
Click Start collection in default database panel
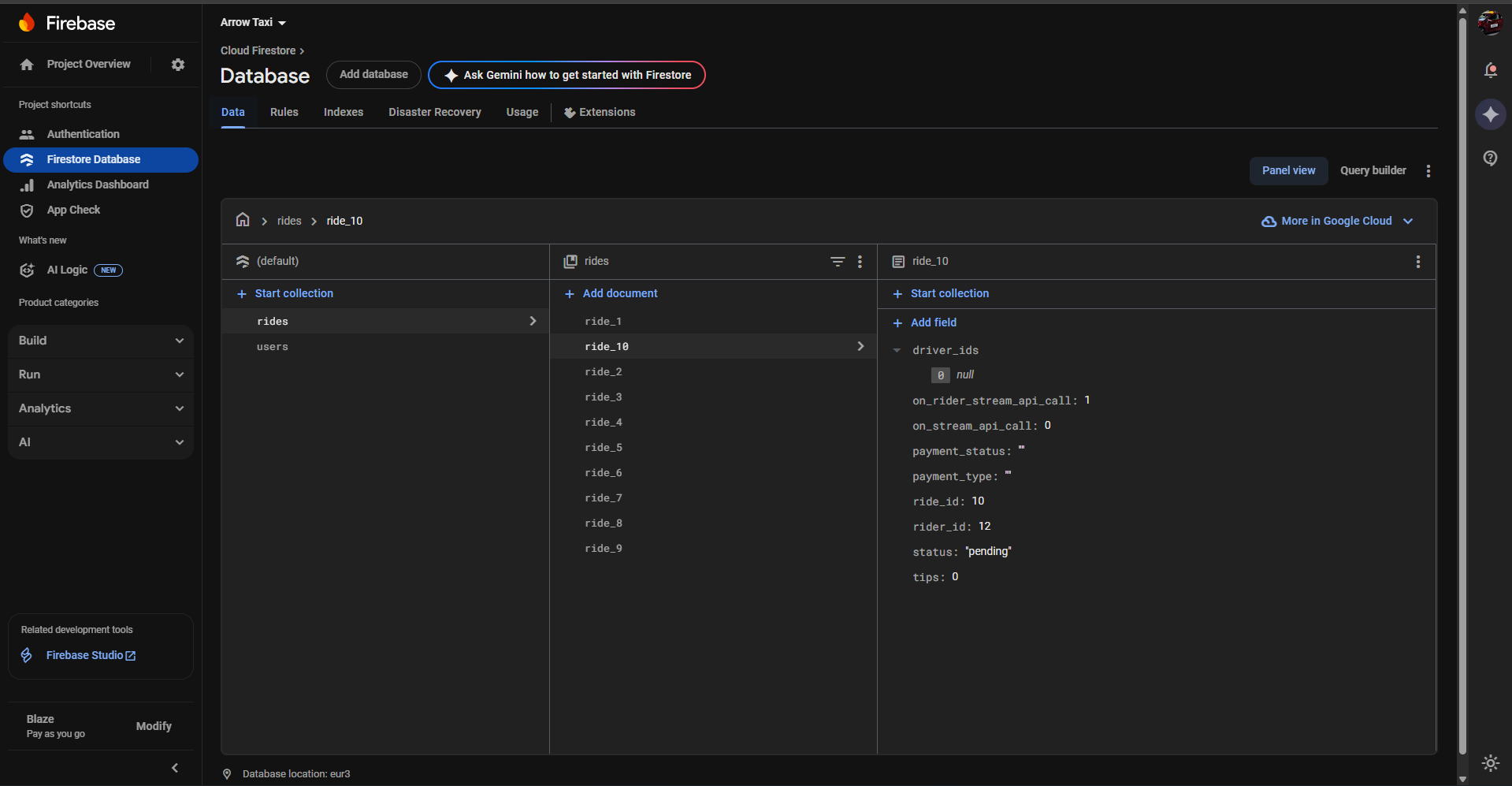(x=284, y=294)
